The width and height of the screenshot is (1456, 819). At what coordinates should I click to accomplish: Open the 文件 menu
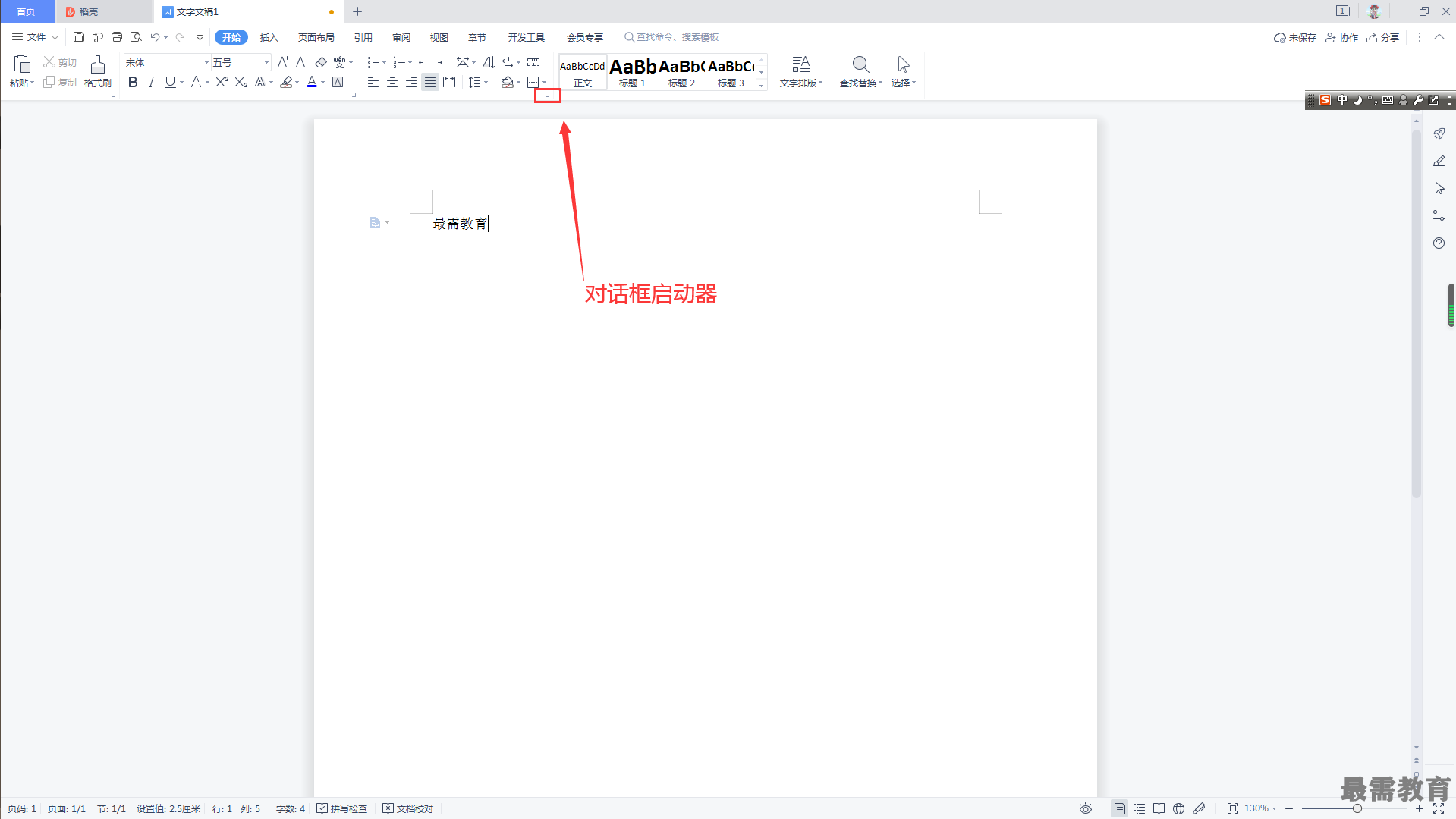[35, 37]
